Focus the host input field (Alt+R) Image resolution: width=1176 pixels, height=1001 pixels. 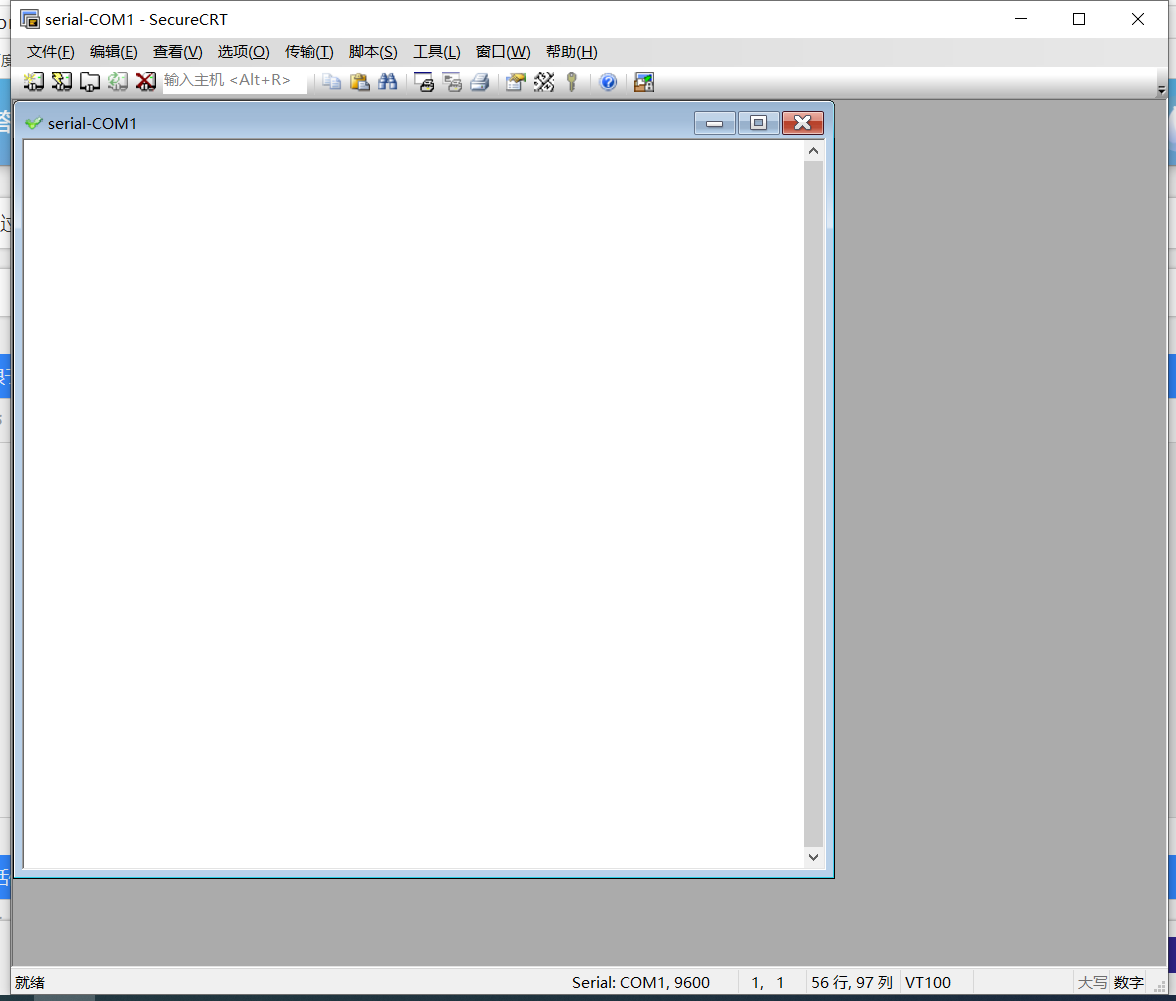pyautogui.click(x=234, y=81)
